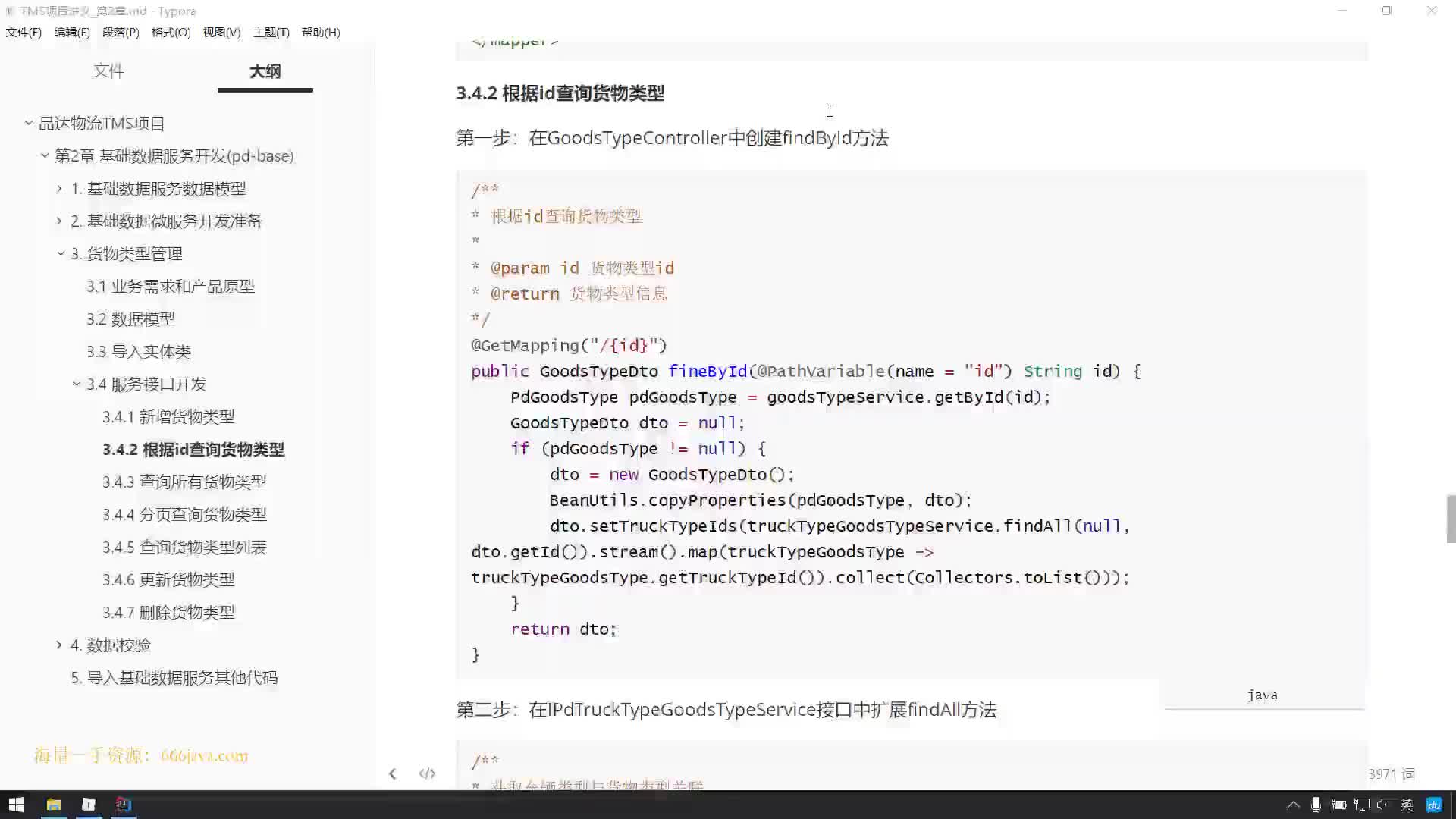Open the network tray icon
1456x819 pixels.
click(x=1362, y=805)
